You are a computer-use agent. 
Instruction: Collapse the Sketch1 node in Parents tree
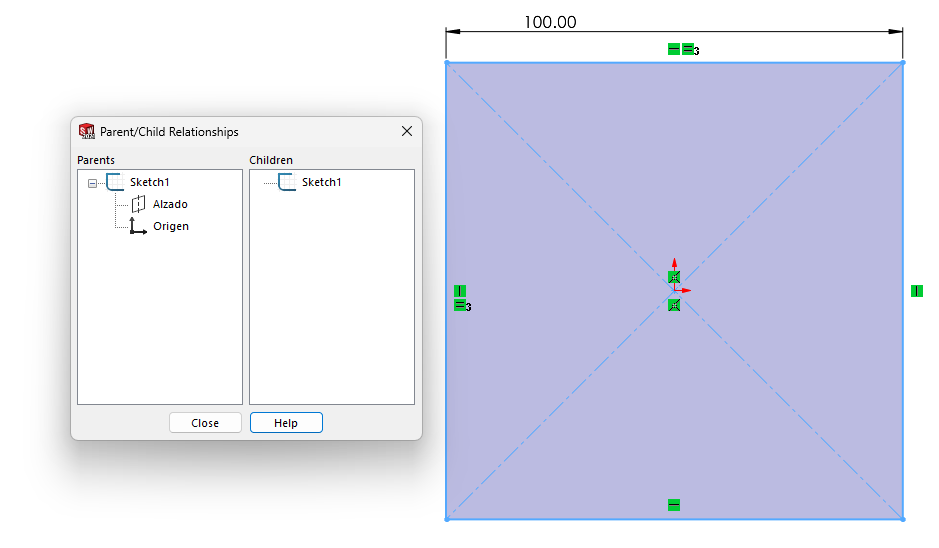click(93, 183)
